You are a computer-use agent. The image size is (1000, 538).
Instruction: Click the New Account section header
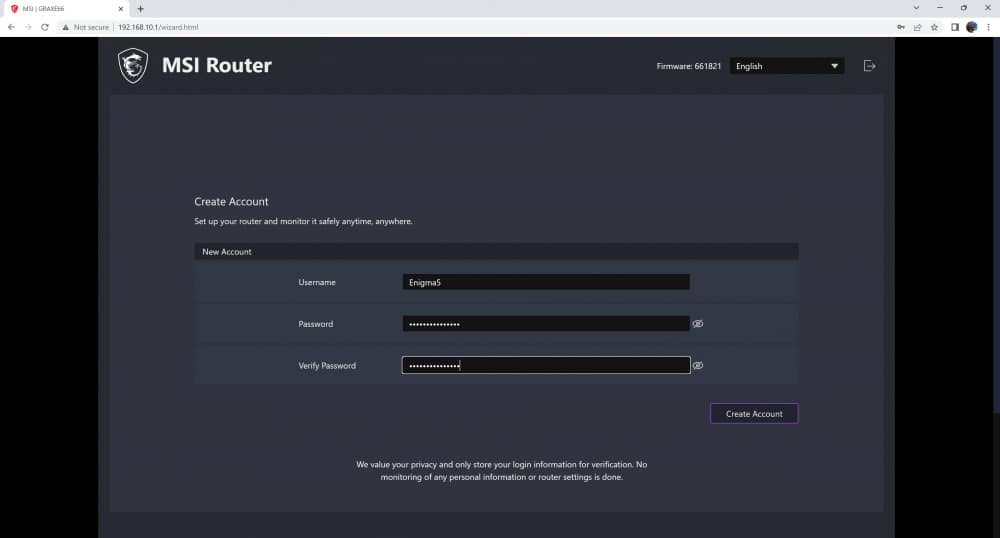(496, 252)
